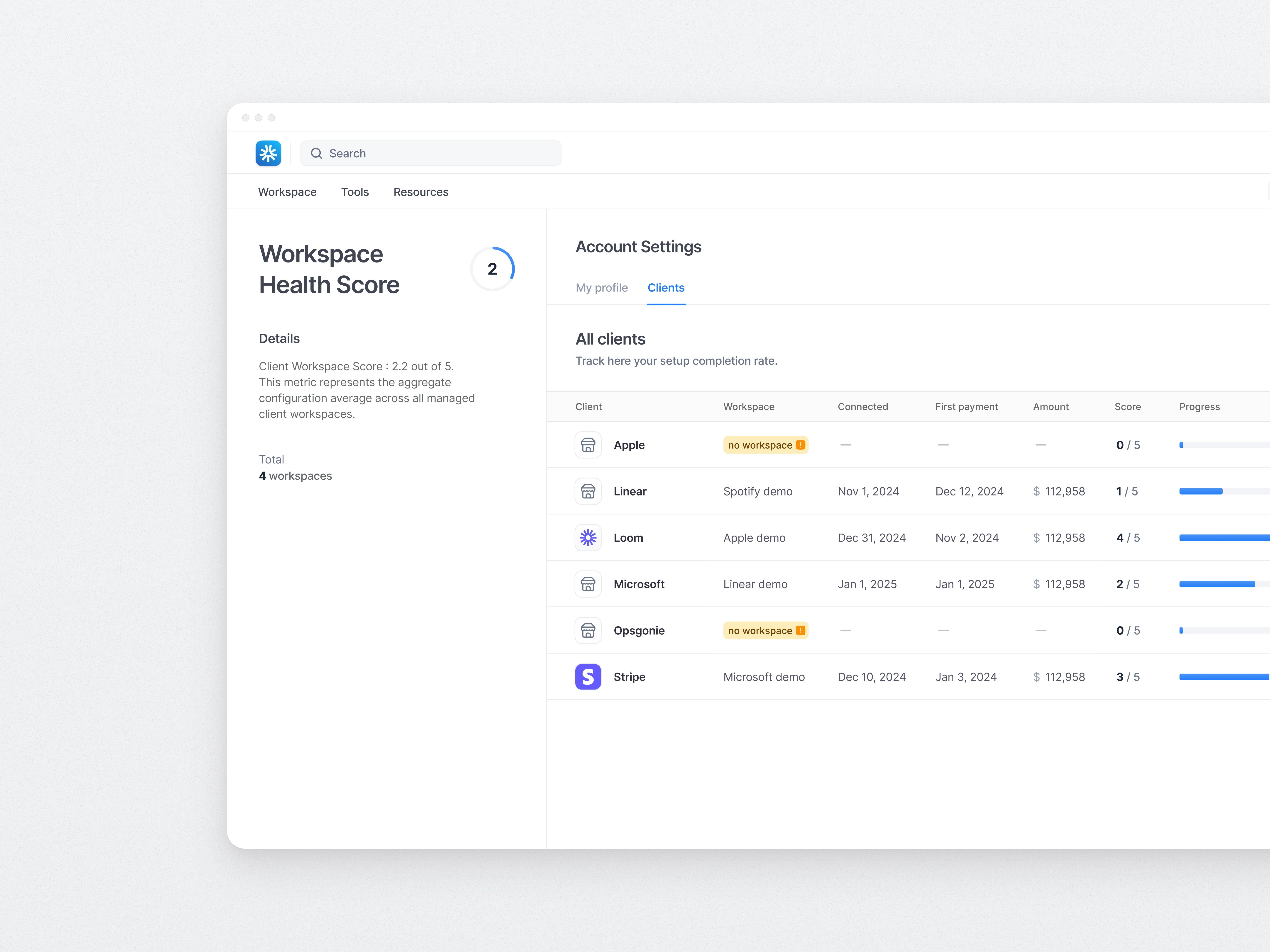1270x952 pixels.
Task: Open the Linear client row
Action: click(x=908, y=491)
